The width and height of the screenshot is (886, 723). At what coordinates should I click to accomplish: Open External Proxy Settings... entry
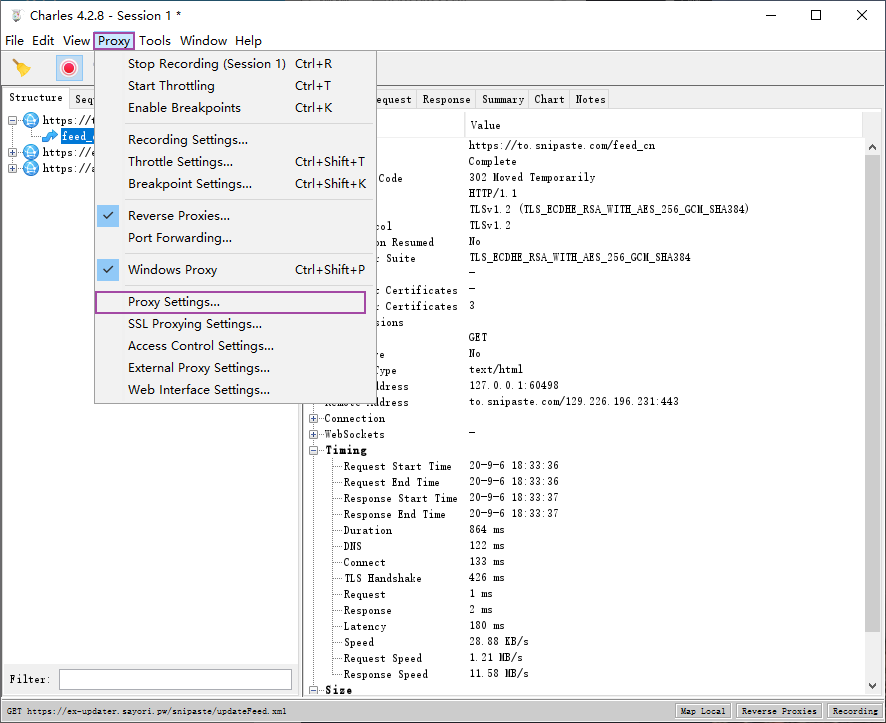(234, 368)
